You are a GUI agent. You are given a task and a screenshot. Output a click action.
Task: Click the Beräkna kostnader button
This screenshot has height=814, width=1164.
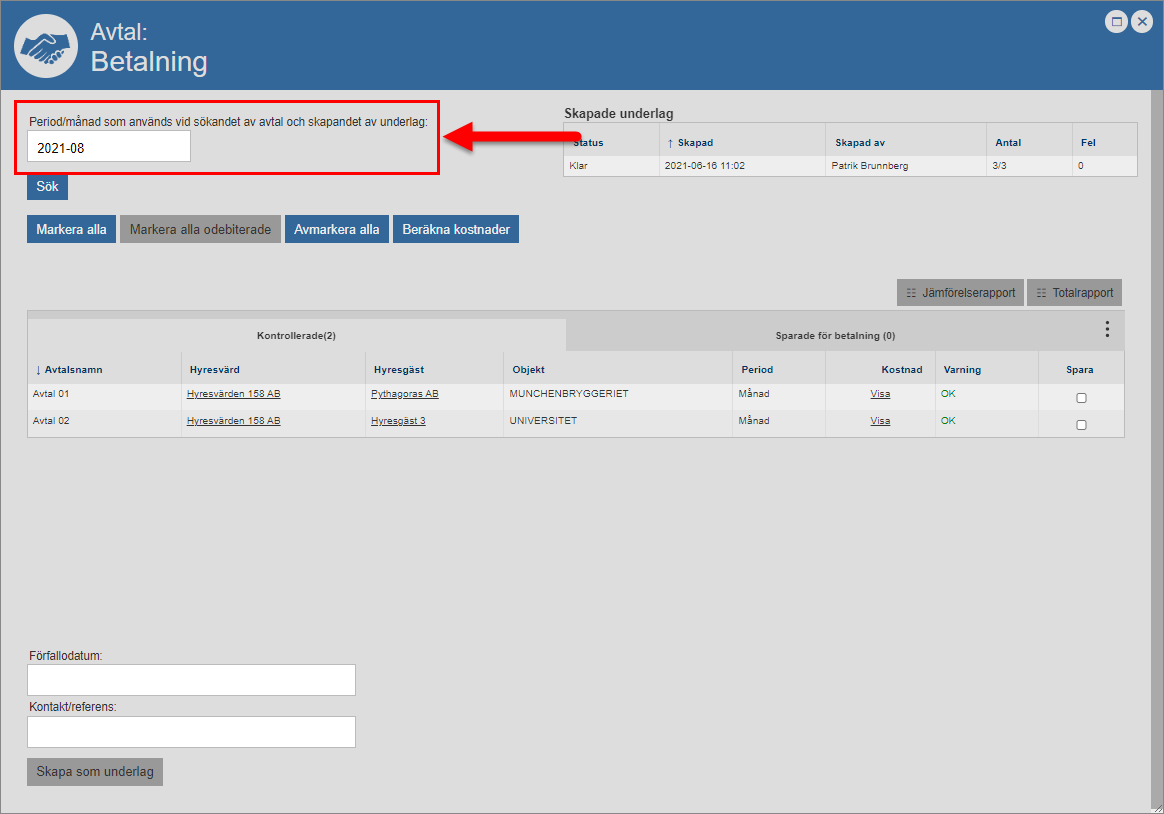click(x=456, y=229)
